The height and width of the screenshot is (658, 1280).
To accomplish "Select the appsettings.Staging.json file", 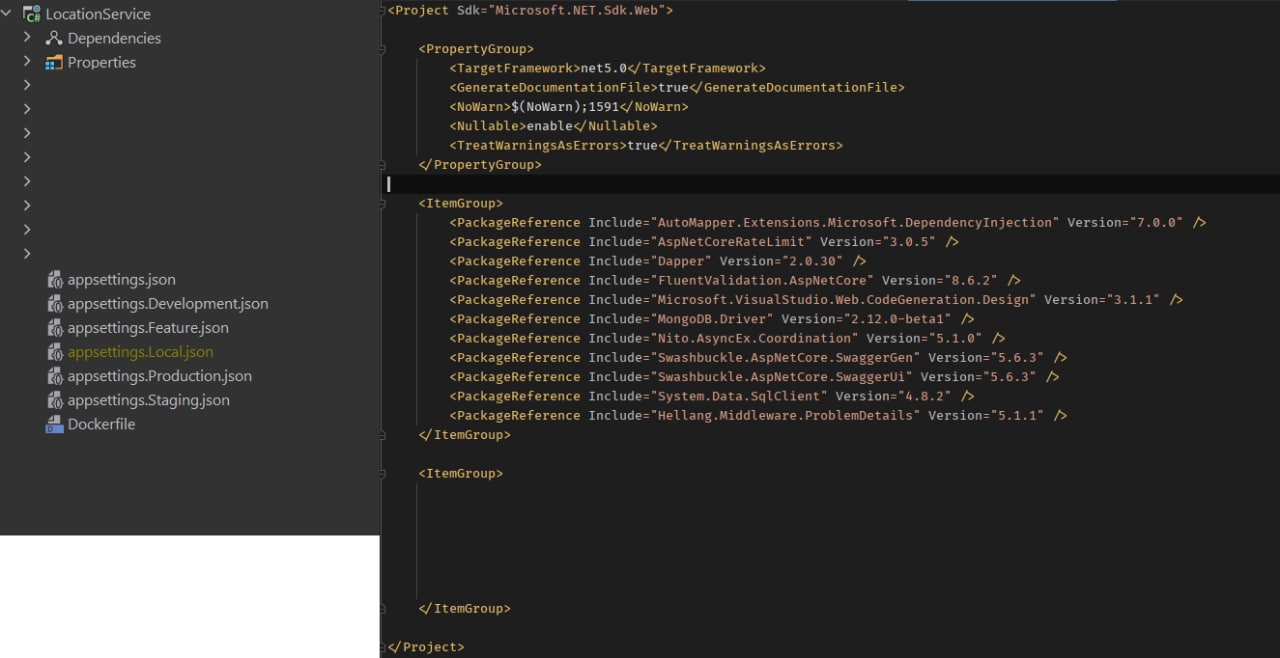I will click(148, 400).
